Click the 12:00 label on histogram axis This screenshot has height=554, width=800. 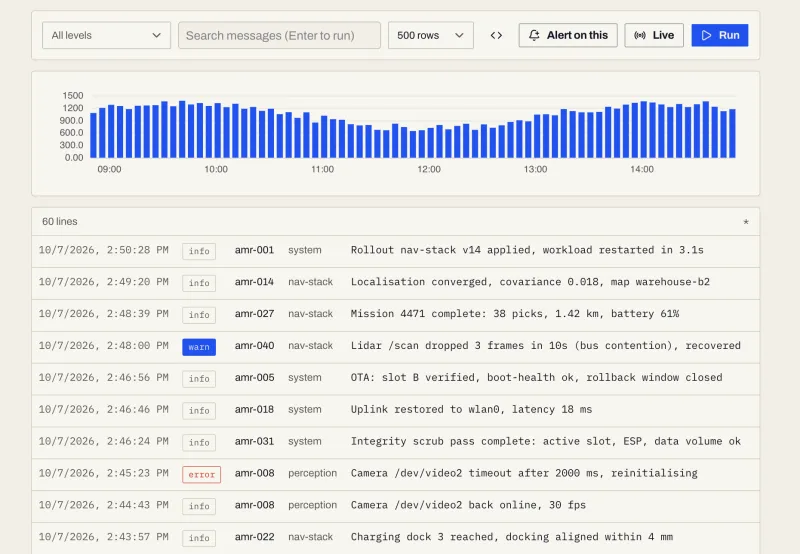click(429, 169)
